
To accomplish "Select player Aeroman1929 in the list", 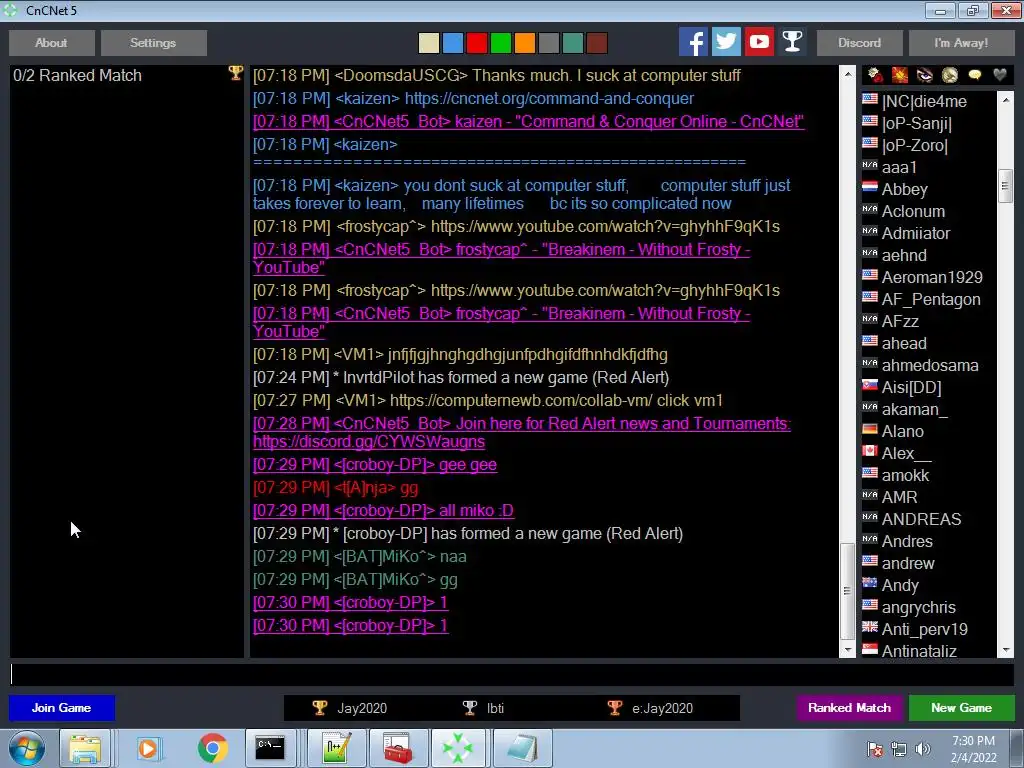I will [929, 278].
